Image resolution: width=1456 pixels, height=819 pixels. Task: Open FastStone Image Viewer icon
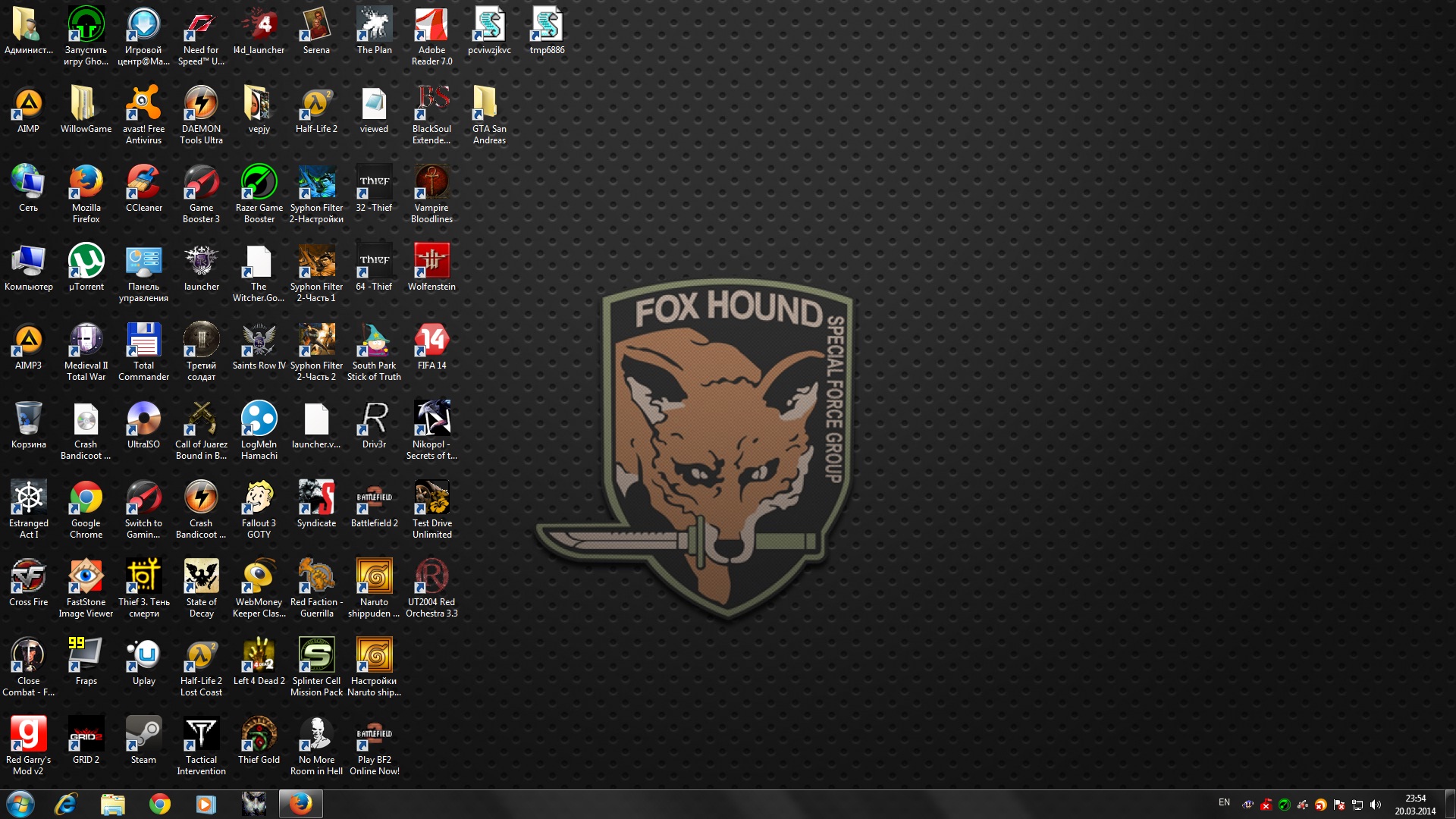coord(86,588)
